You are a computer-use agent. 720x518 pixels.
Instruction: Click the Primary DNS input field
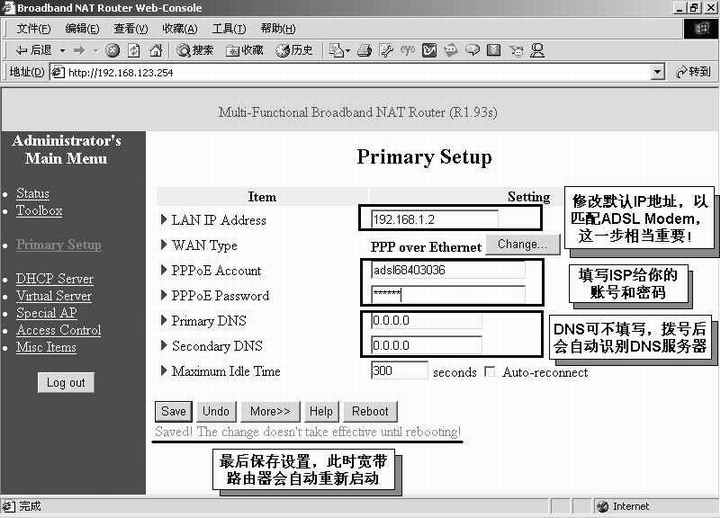(x=427, y=321)
